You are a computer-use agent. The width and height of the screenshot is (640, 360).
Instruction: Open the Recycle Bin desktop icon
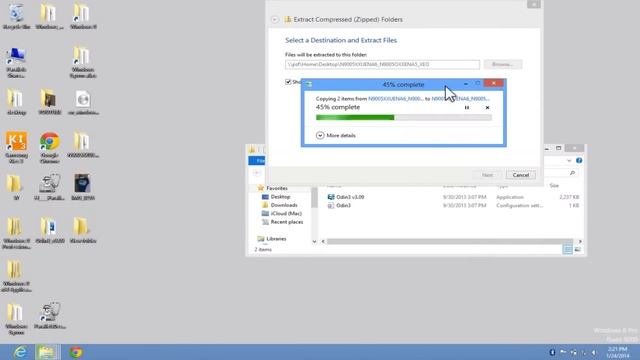point(16,16)
